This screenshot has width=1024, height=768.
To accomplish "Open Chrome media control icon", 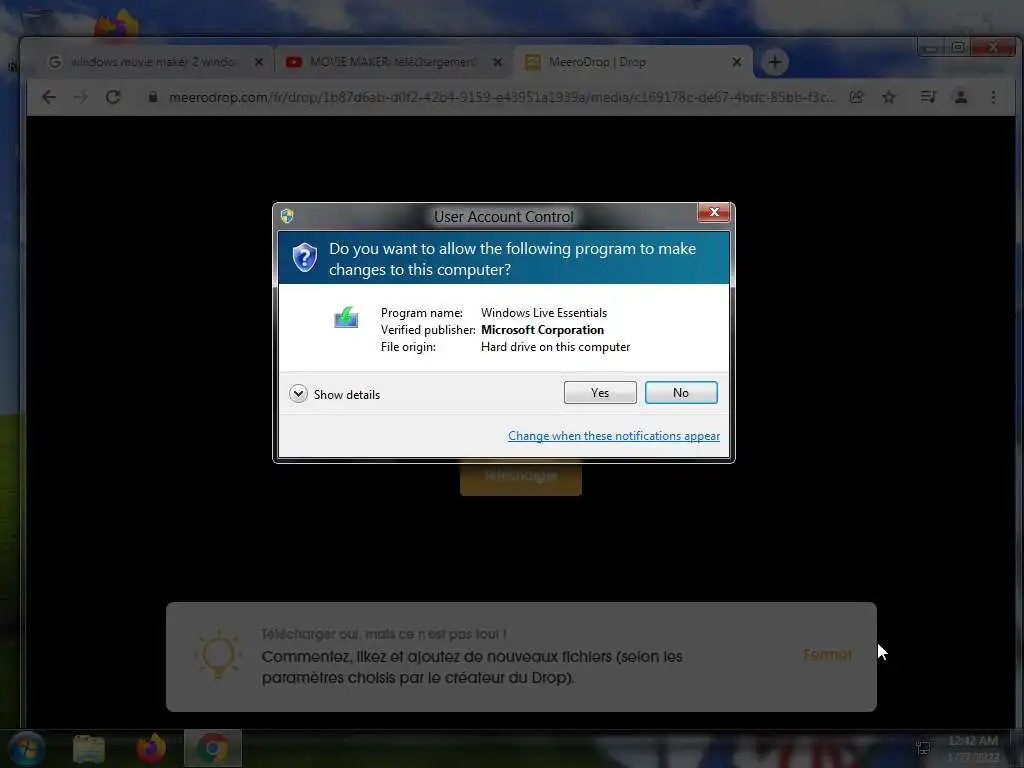I will tap(928, 97).
